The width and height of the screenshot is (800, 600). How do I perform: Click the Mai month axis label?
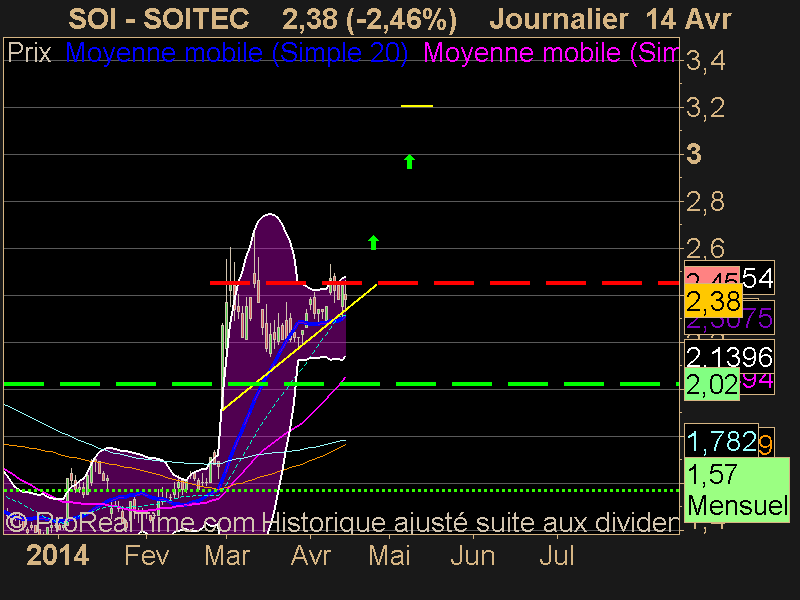coord(389,555)
